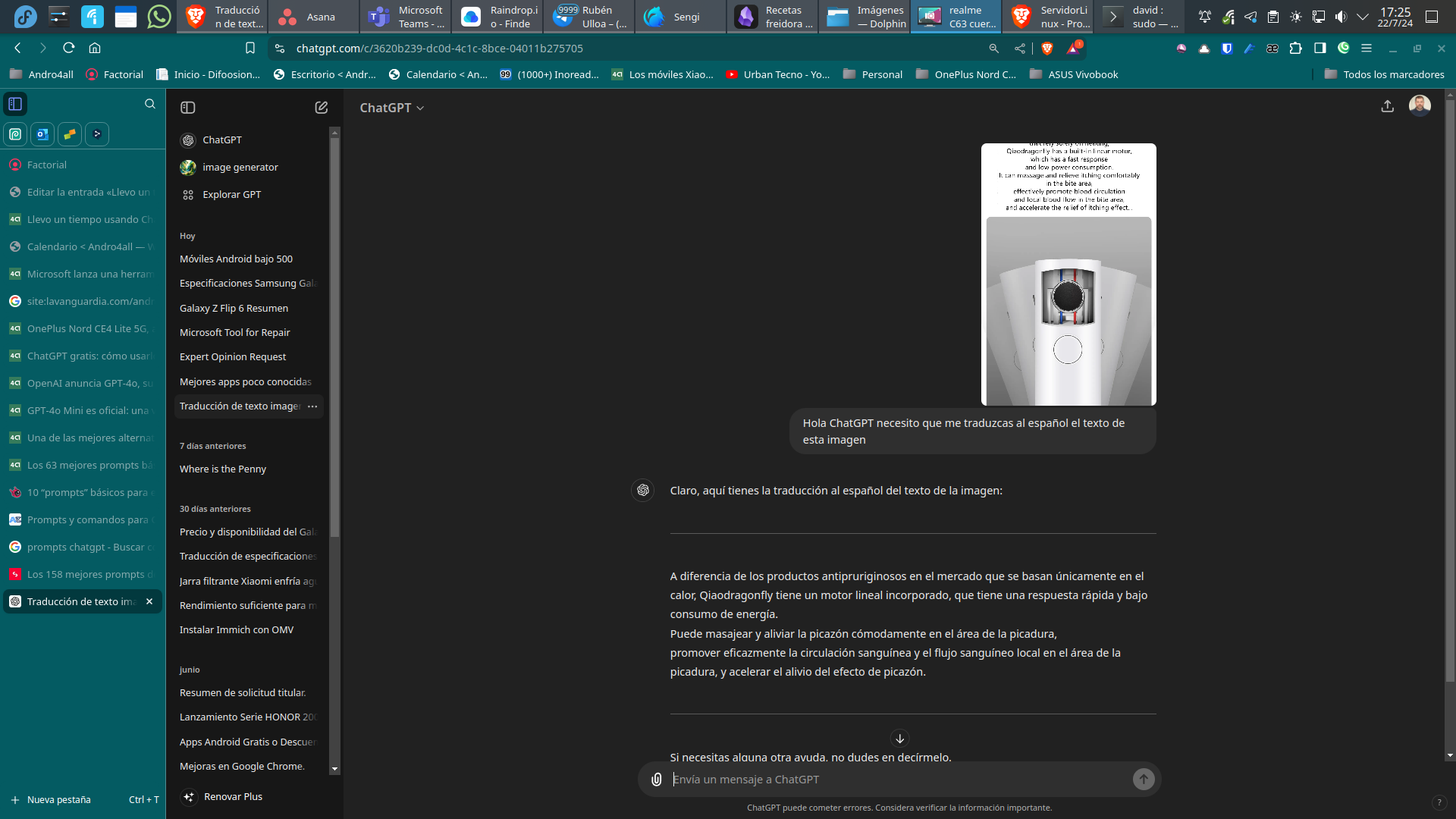Switch to the Factorial vertical tab
Image resolution: width=1456 pixels, height=819 pixels.
[83, 165]
